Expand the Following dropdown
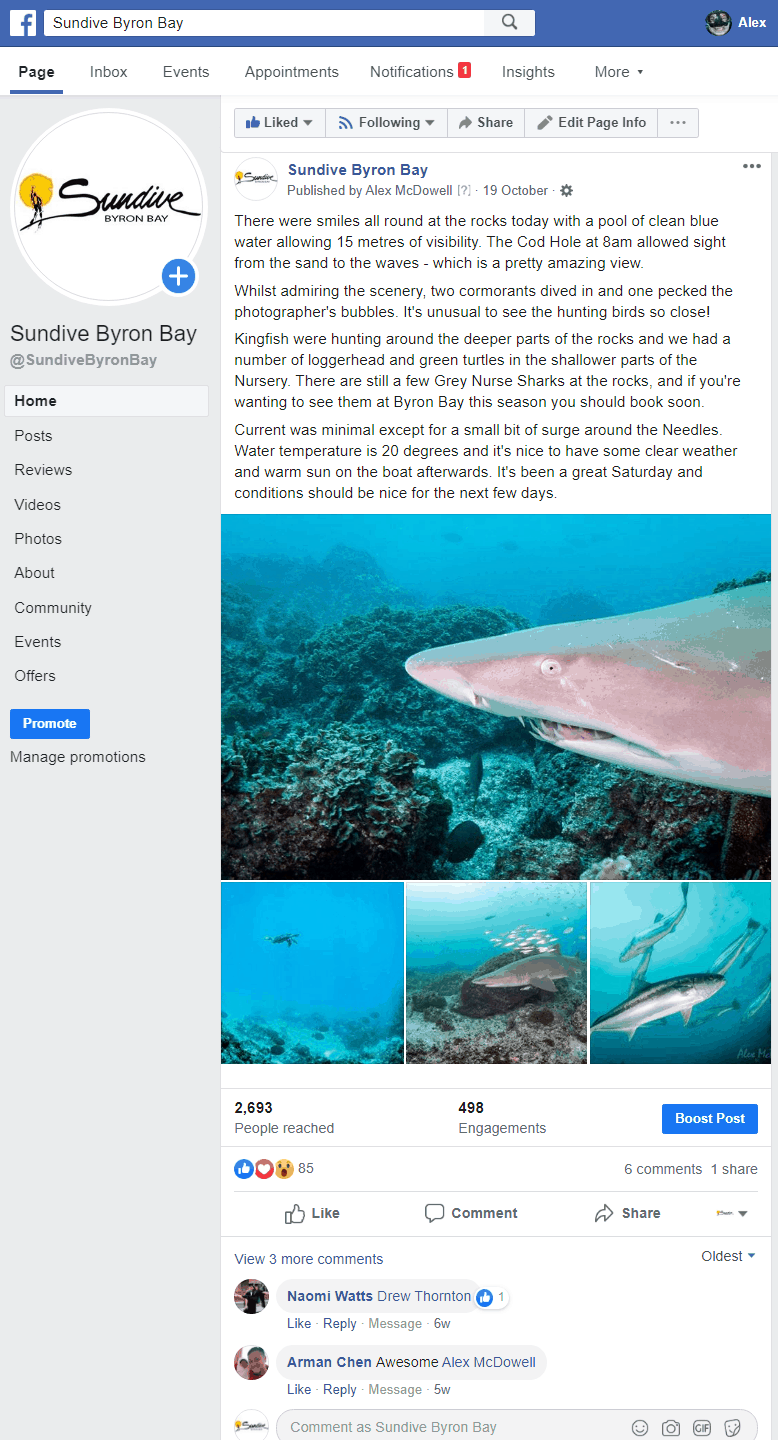 (386, 123)
